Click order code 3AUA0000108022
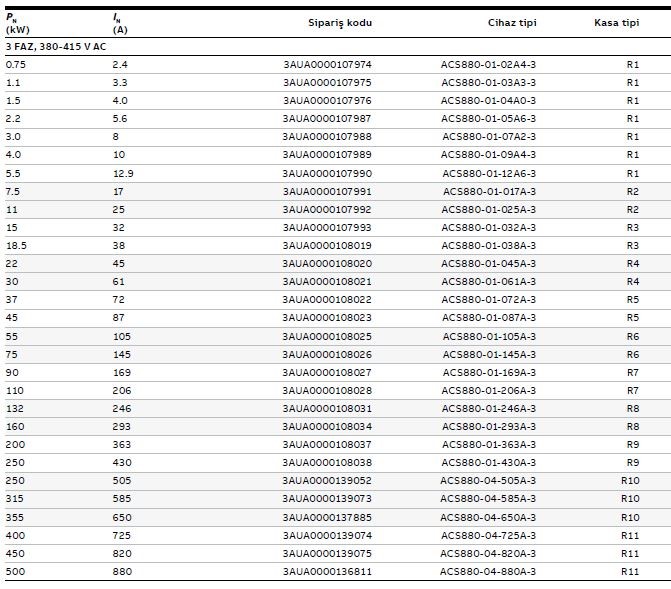671x589 pixels. point(327,299)
